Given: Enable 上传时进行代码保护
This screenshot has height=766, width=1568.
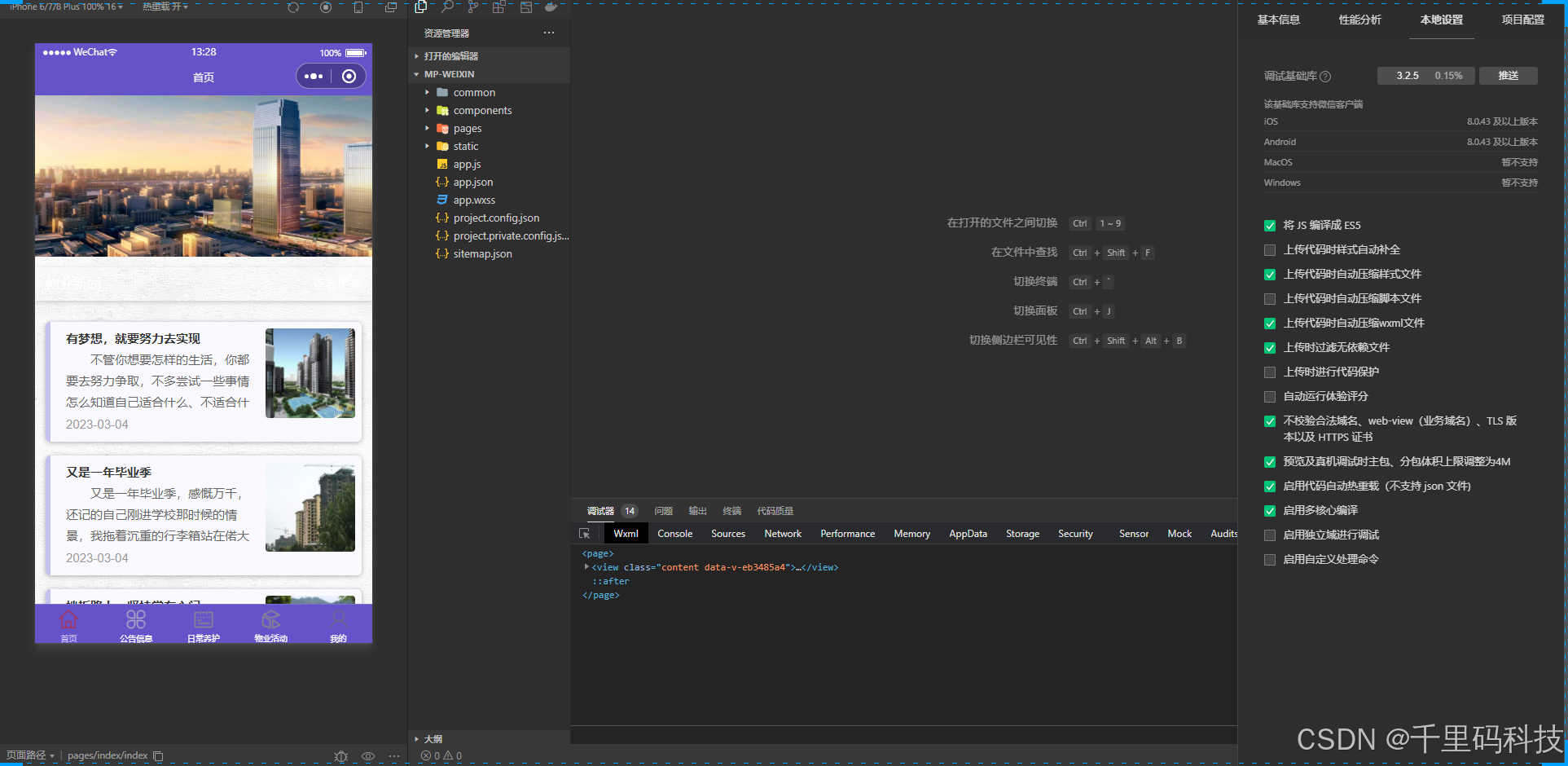Looking at the screenshot, I should tap(1270, 372).
